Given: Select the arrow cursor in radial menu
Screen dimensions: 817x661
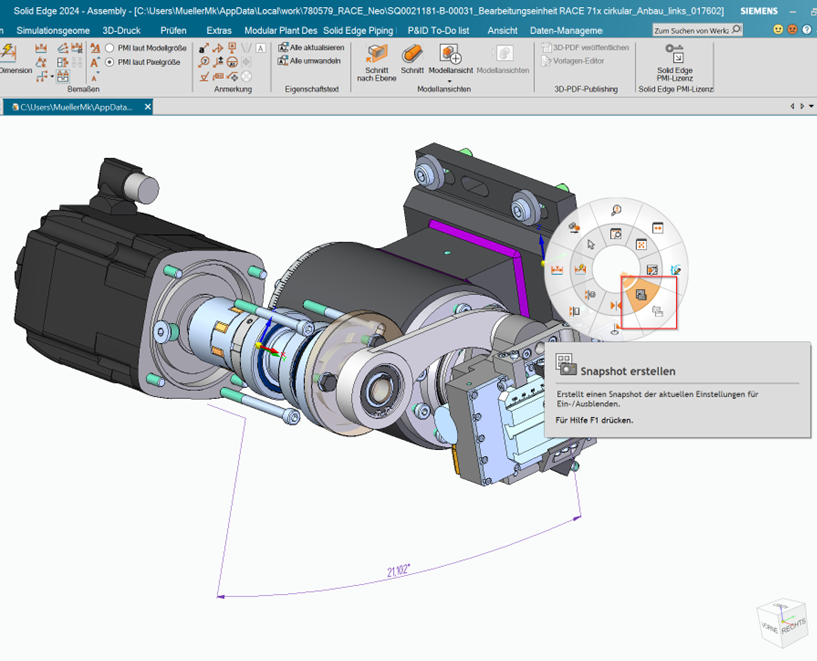Looking at the screenshot, I should click(x=590, y=244).
